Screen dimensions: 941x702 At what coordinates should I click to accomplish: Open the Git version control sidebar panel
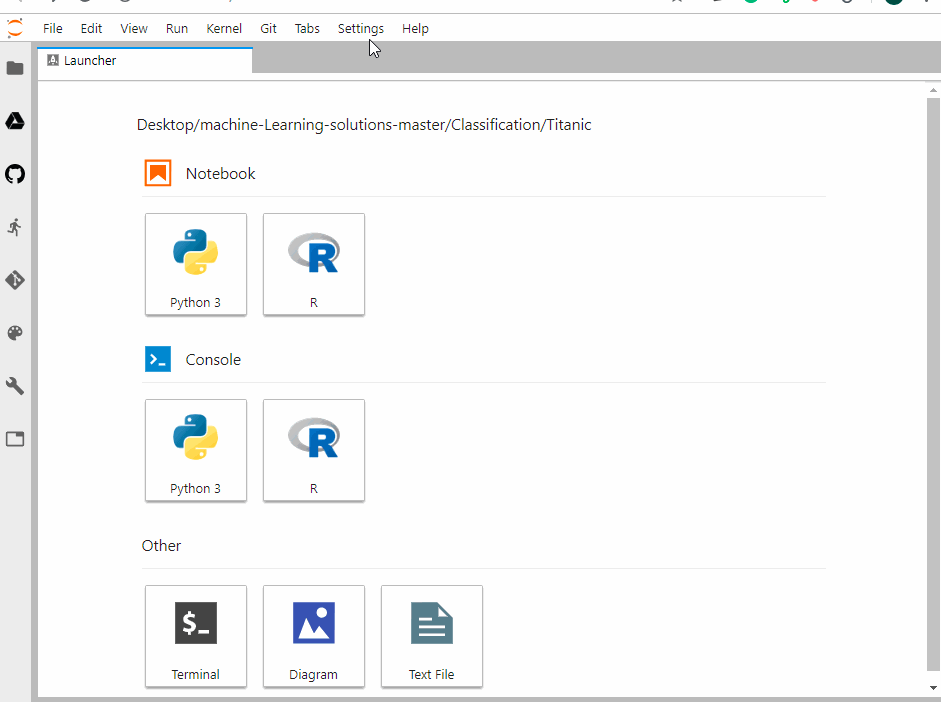[14, 280]
